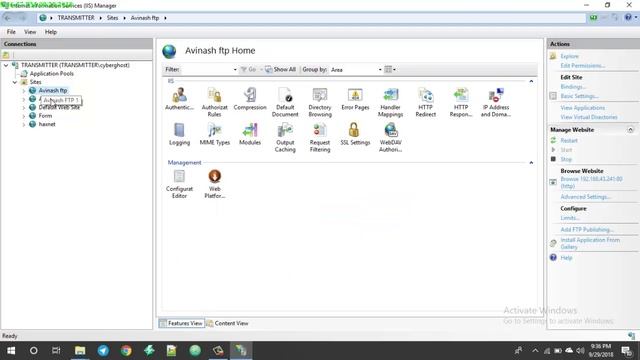Open Request Filtering feature
640x360 pixels.
[320, 138]
